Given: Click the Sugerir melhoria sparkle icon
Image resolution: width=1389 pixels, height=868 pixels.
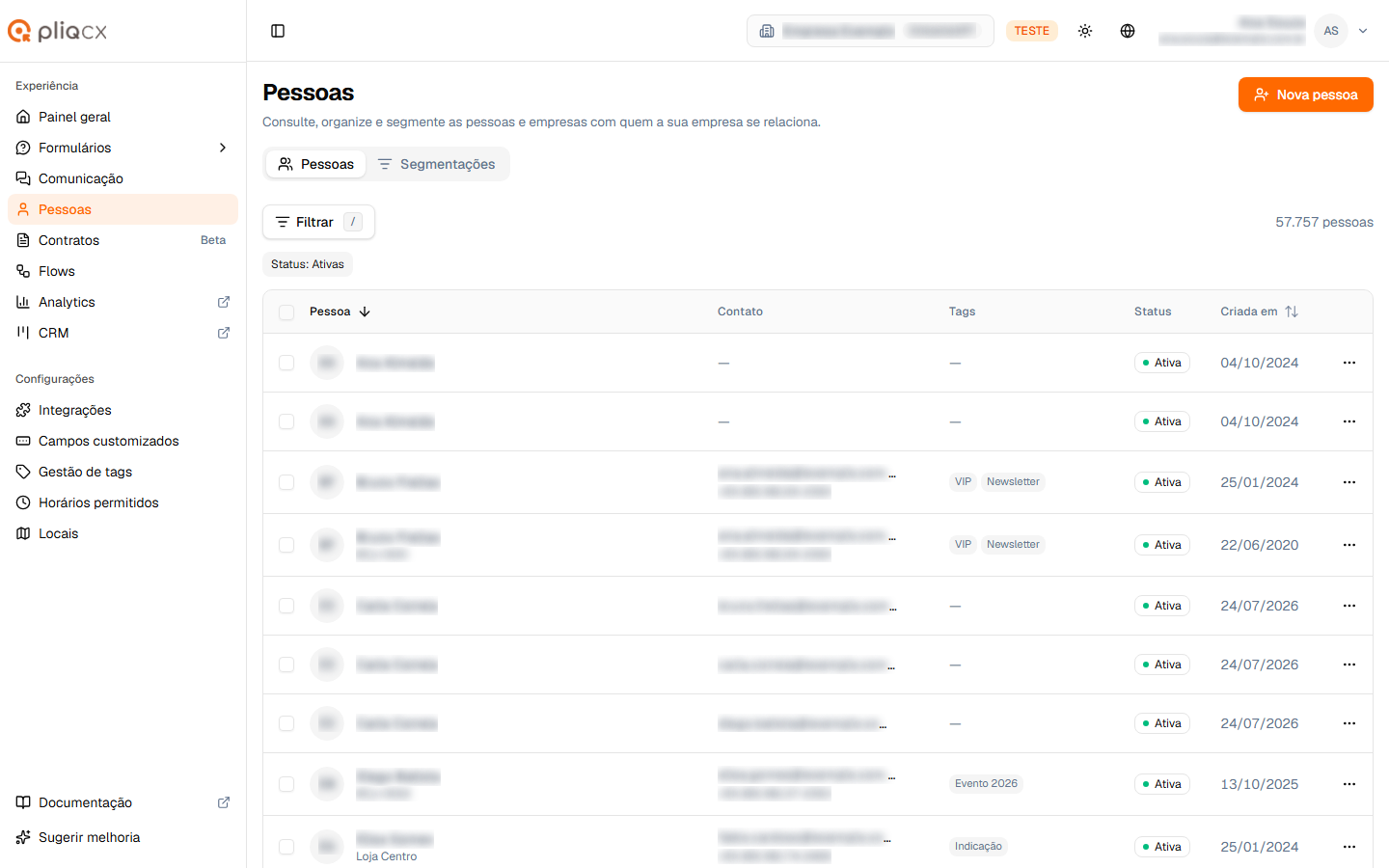Looking at the screenshot, I should pyautogui.click(x=23, y=837).
